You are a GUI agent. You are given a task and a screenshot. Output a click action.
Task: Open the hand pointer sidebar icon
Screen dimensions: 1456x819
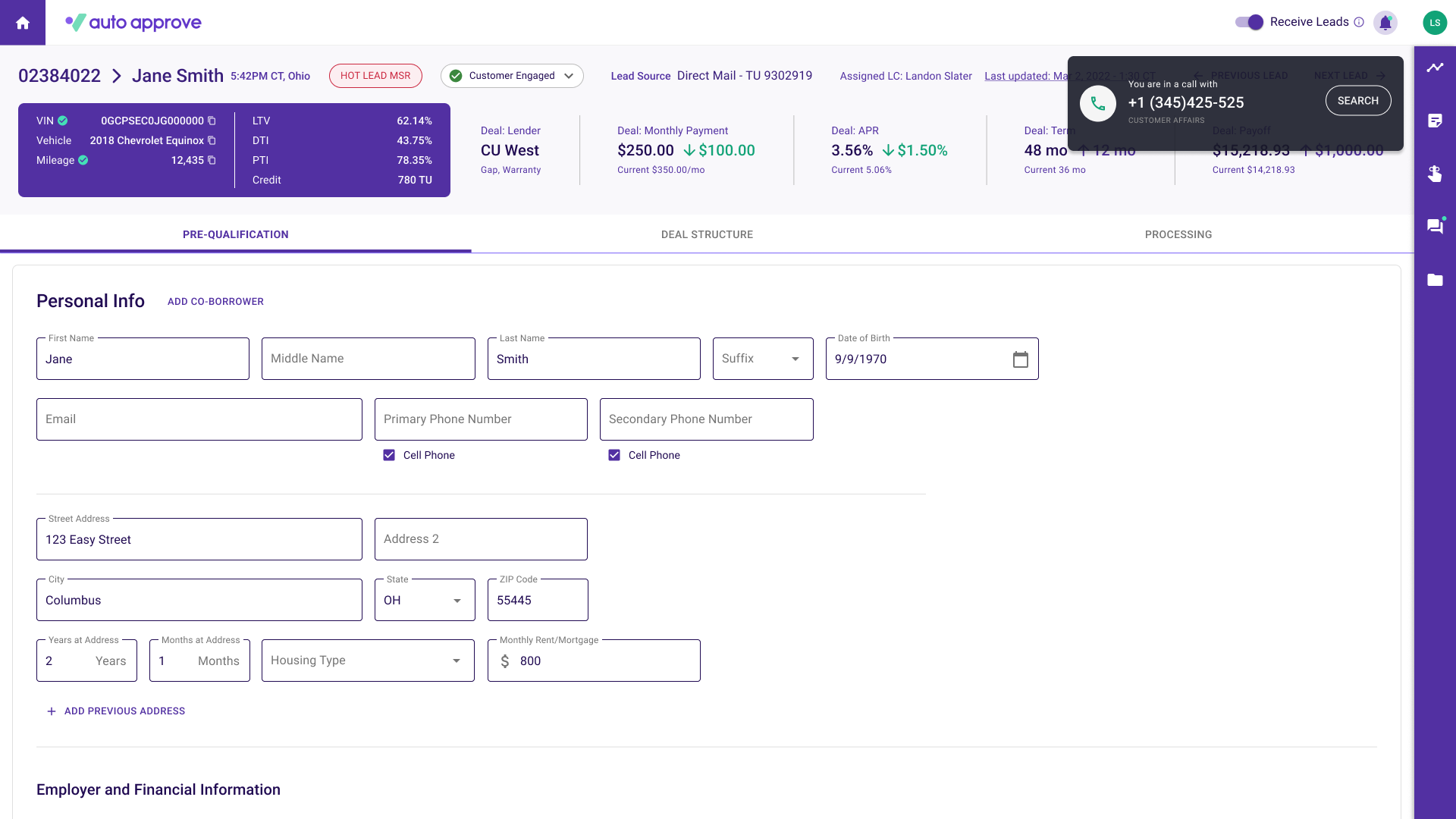(1435, 174)
